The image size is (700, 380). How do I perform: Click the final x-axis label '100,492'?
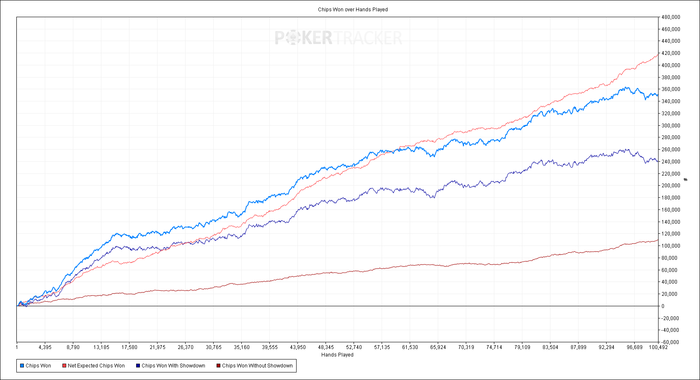(x=658, y=347)
